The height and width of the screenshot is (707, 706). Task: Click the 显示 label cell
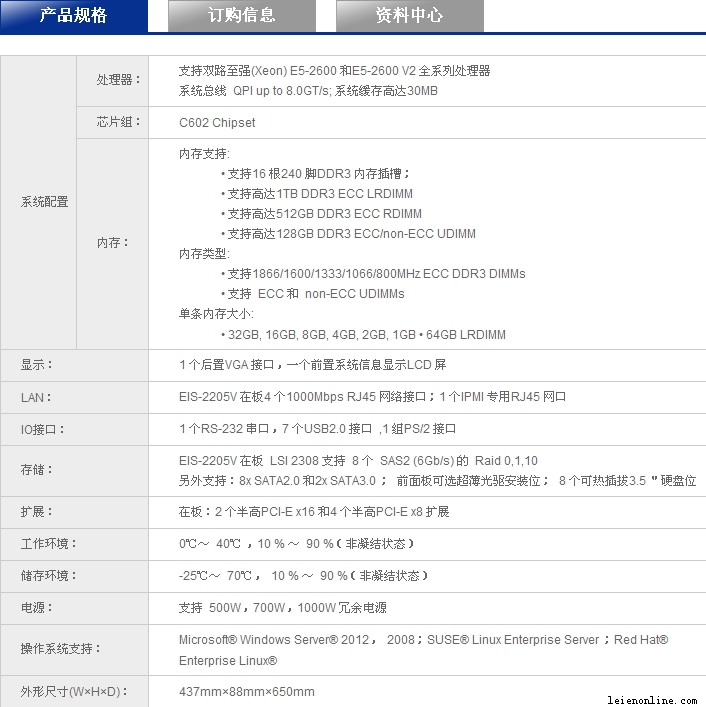[x=74, y=365]
